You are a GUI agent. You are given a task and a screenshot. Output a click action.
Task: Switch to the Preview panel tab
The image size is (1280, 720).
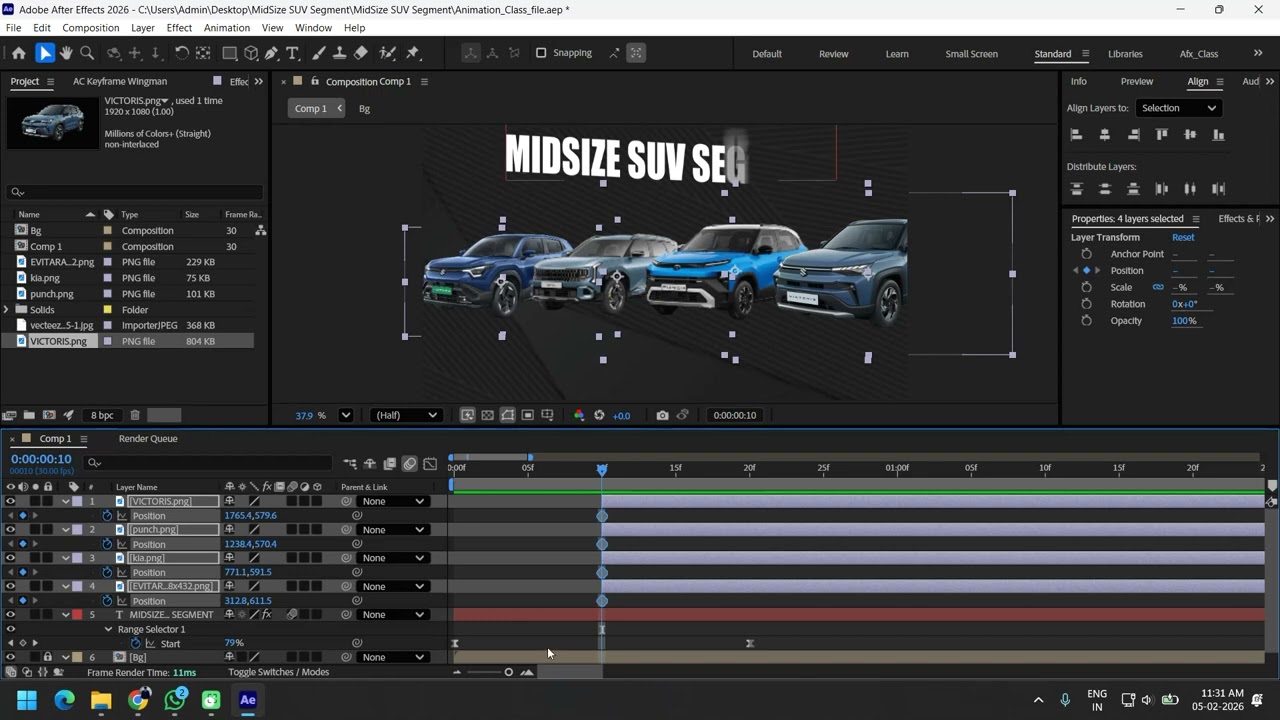[1136, 81]
